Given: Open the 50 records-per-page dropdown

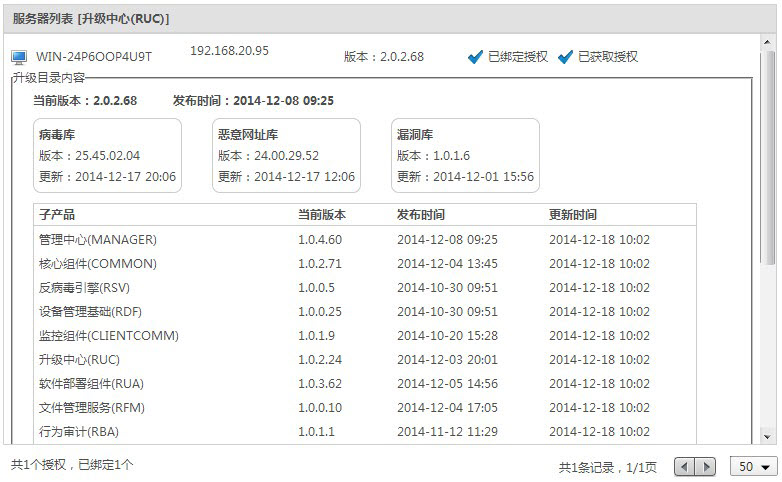Looking at the screenshot, I should click(755, 467).
